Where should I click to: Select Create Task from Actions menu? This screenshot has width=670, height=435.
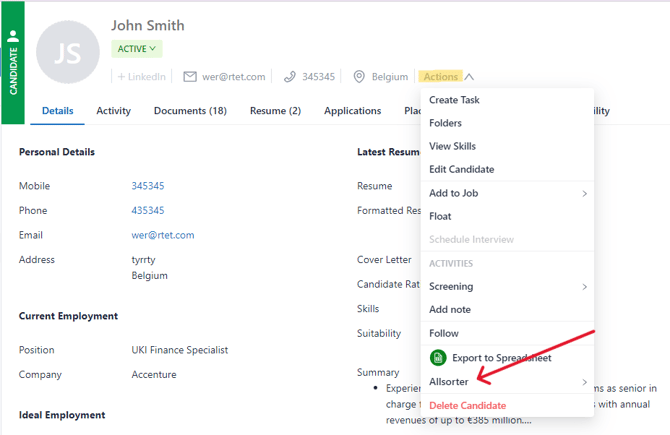[x=455, y=100]
